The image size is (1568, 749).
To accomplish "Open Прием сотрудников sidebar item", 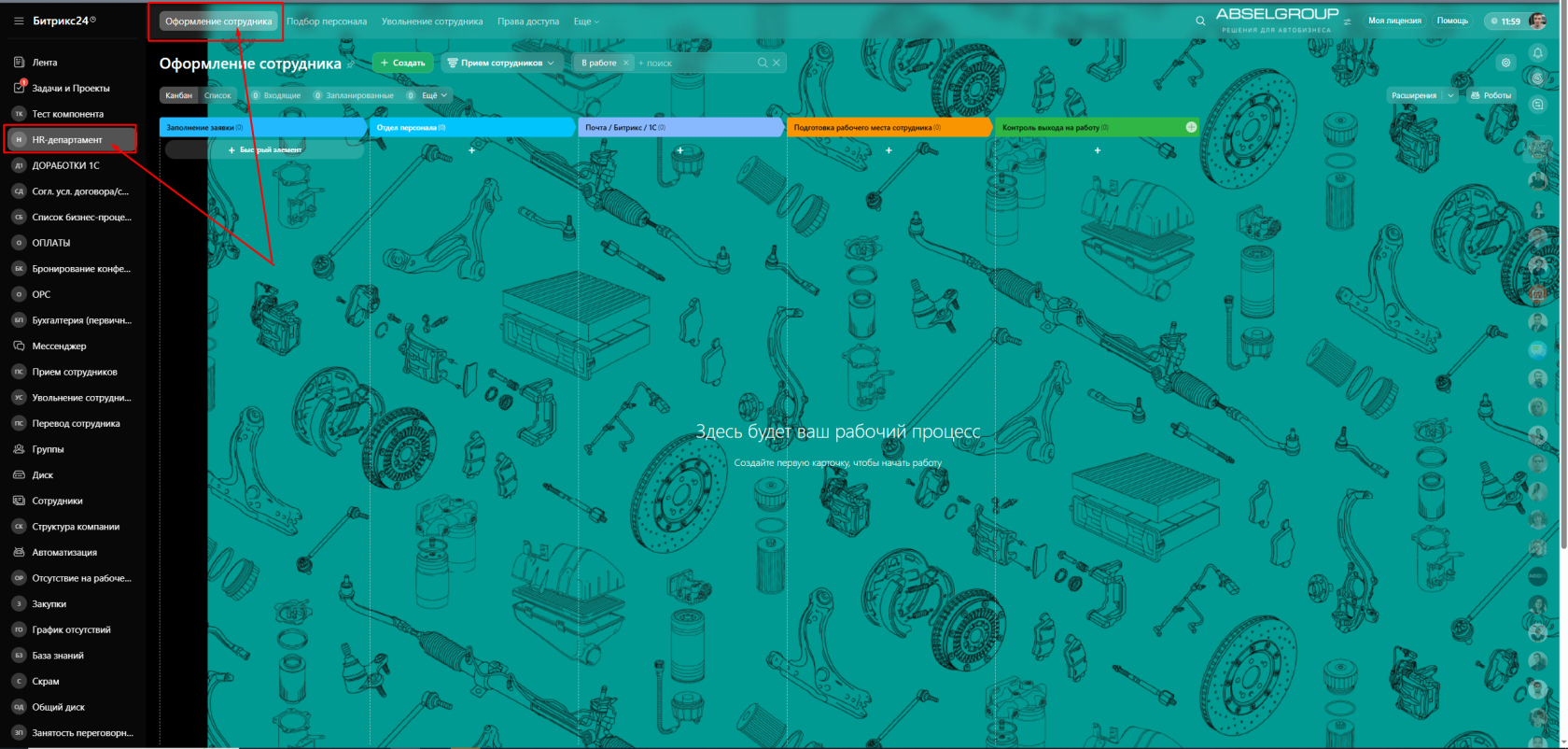I will [x=75, y=372].
